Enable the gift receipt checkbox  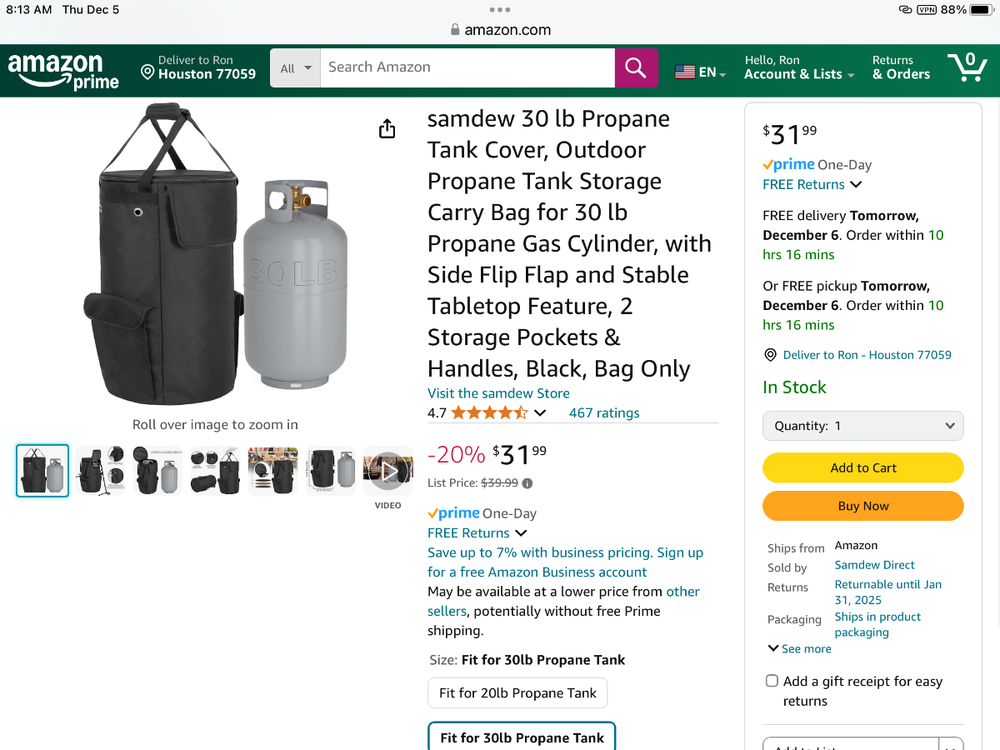click(772, 681)
